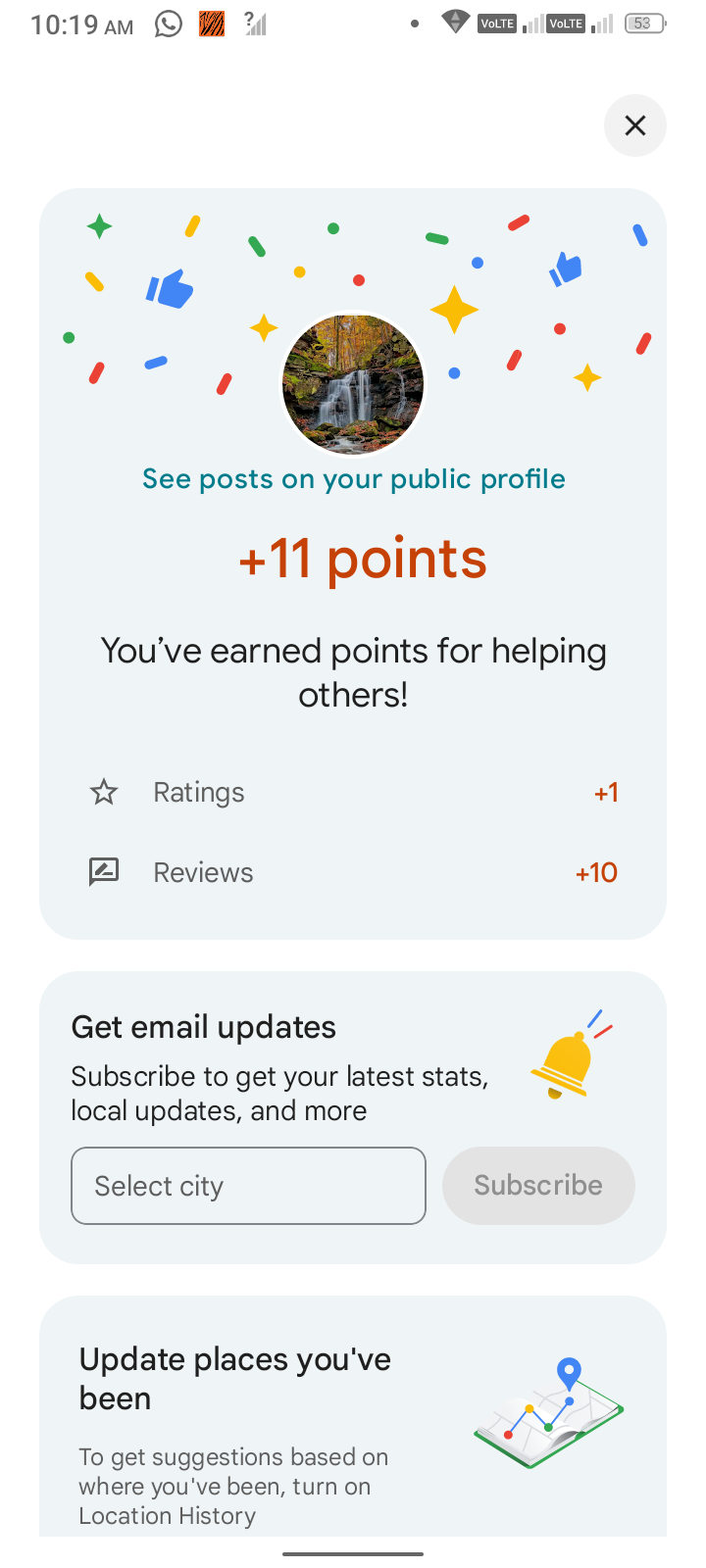This screenshot has height=1568, width=706.
Task: Tap the +11 points heading
Action: 363,559
